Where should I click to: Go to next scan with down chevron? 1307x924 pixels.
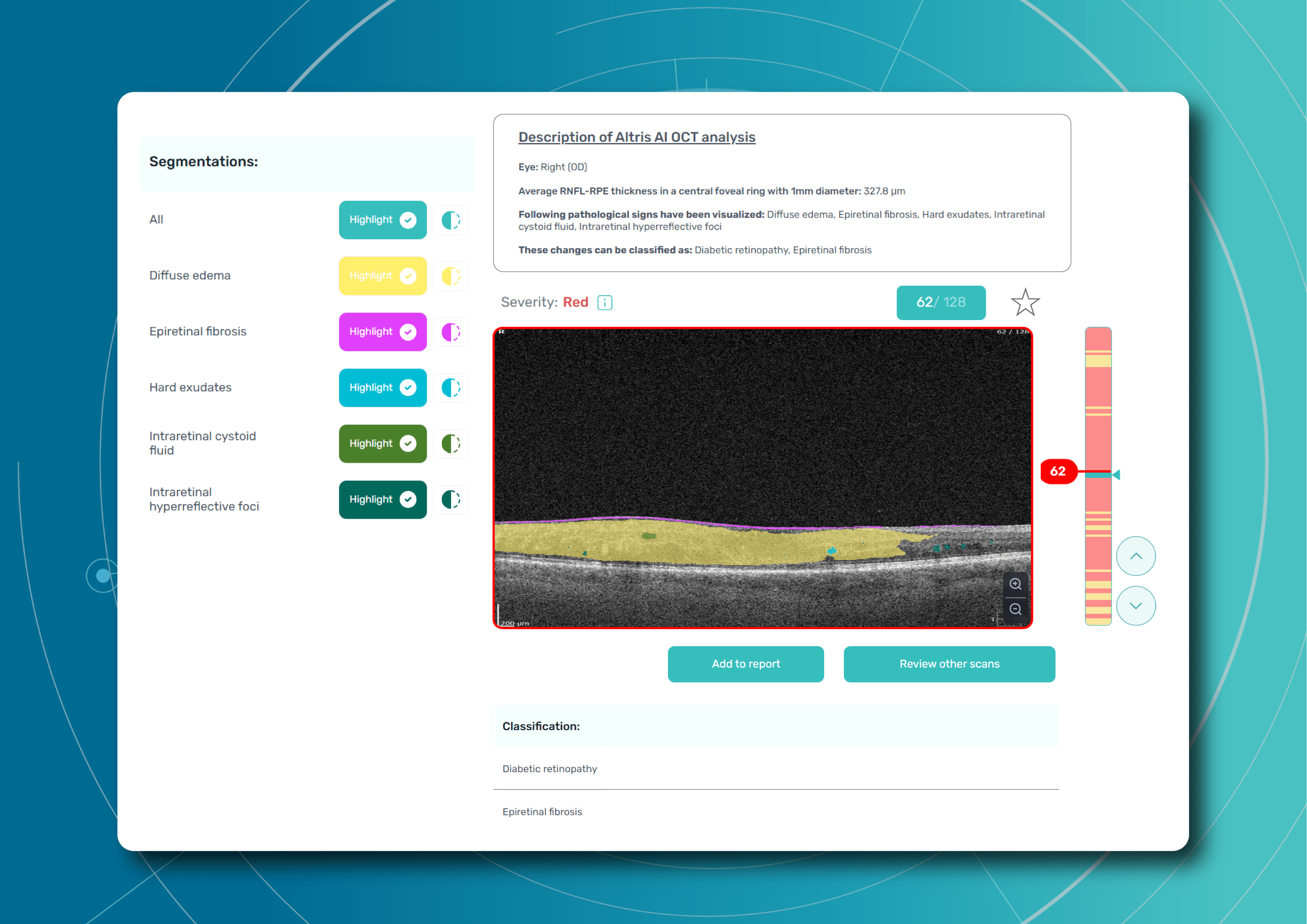1136,605
